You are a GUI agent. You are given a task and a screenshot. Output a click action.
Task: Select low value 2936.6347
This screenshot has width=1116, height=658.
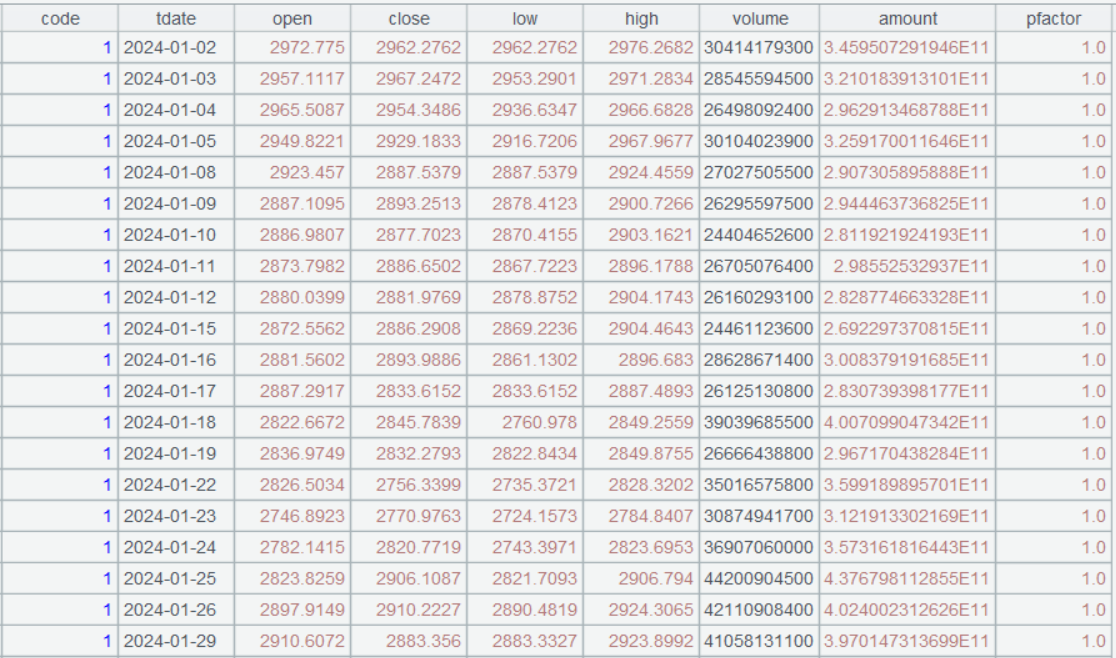pyautogui.click(x=525, y=110)
